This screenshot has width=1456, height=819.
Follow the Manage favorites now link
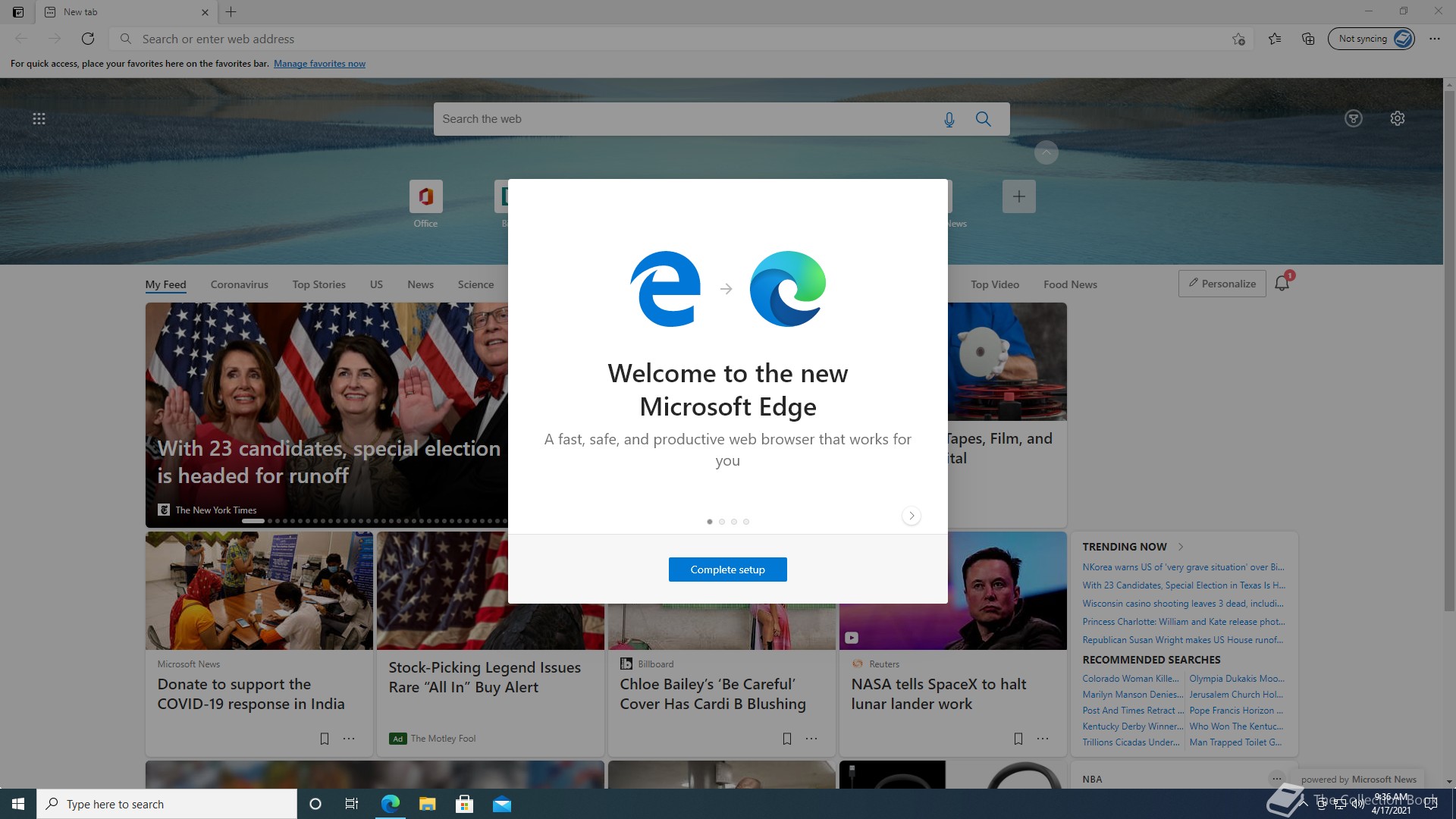click(319, 64)
